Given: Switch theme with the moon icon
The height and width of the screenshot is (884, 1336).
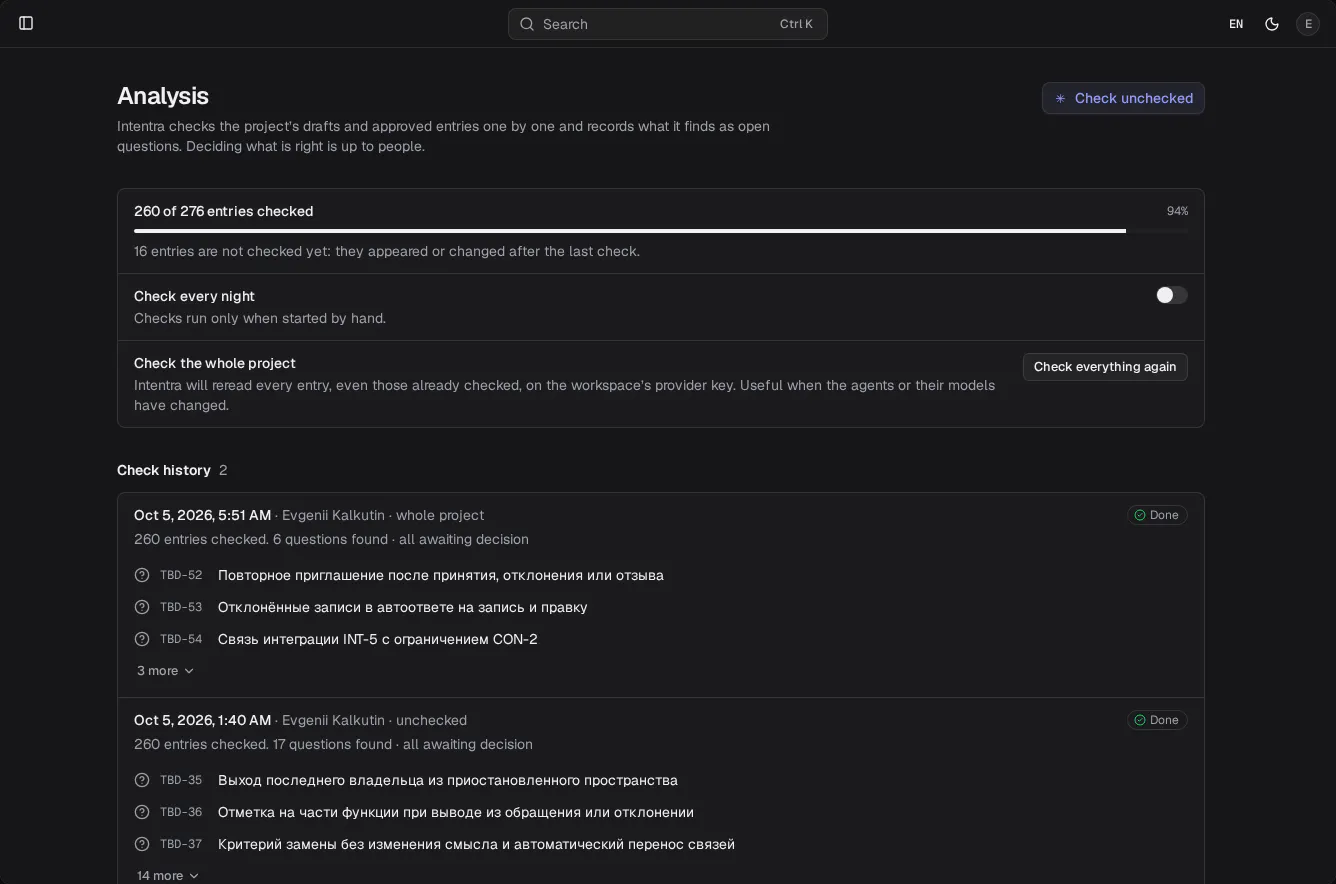Looking at the screenshot, I should 1272,24.
